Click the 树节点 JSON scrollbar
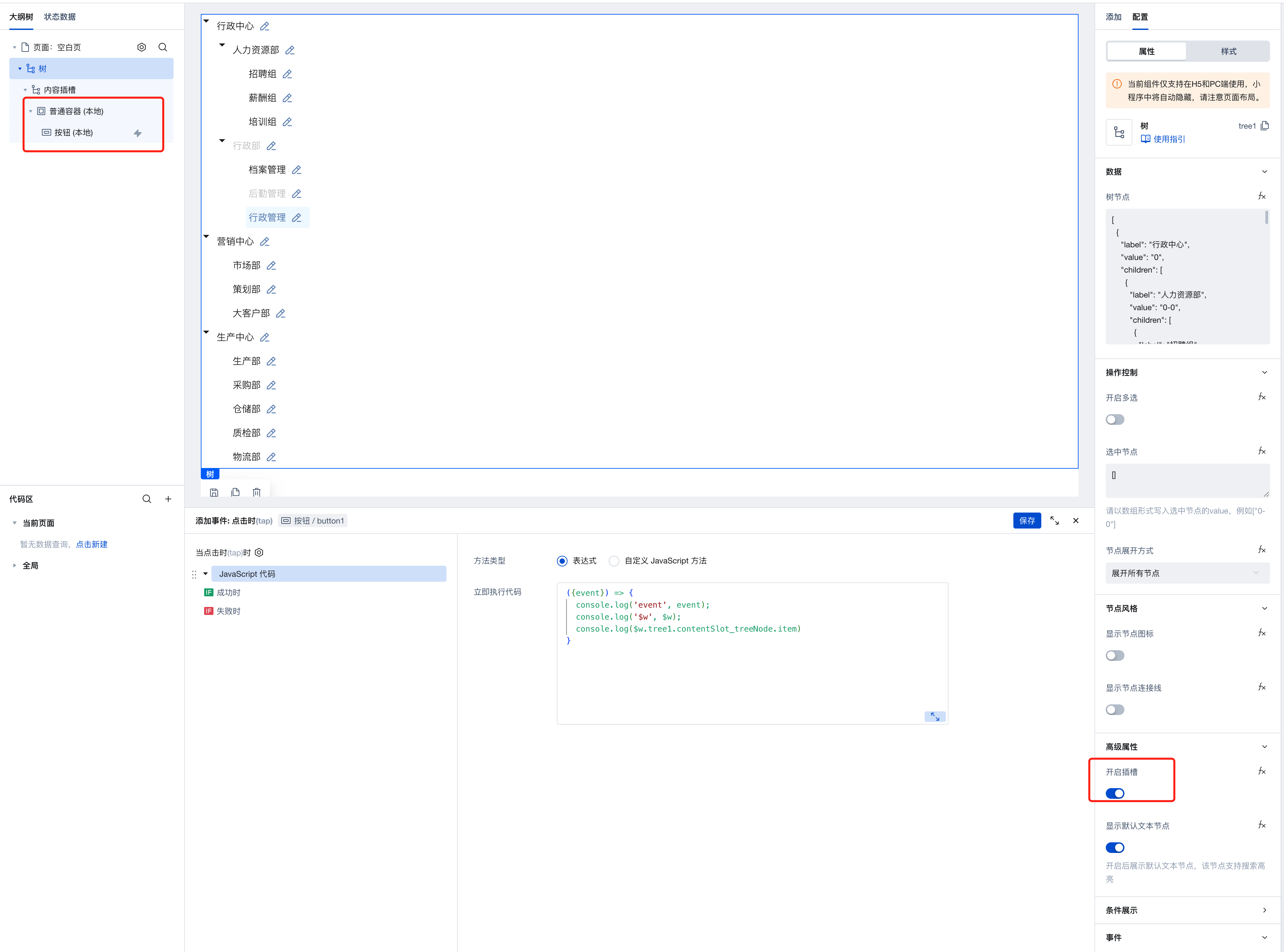The height and width of the screenshot is (952, 1284). coord(1266,217)
